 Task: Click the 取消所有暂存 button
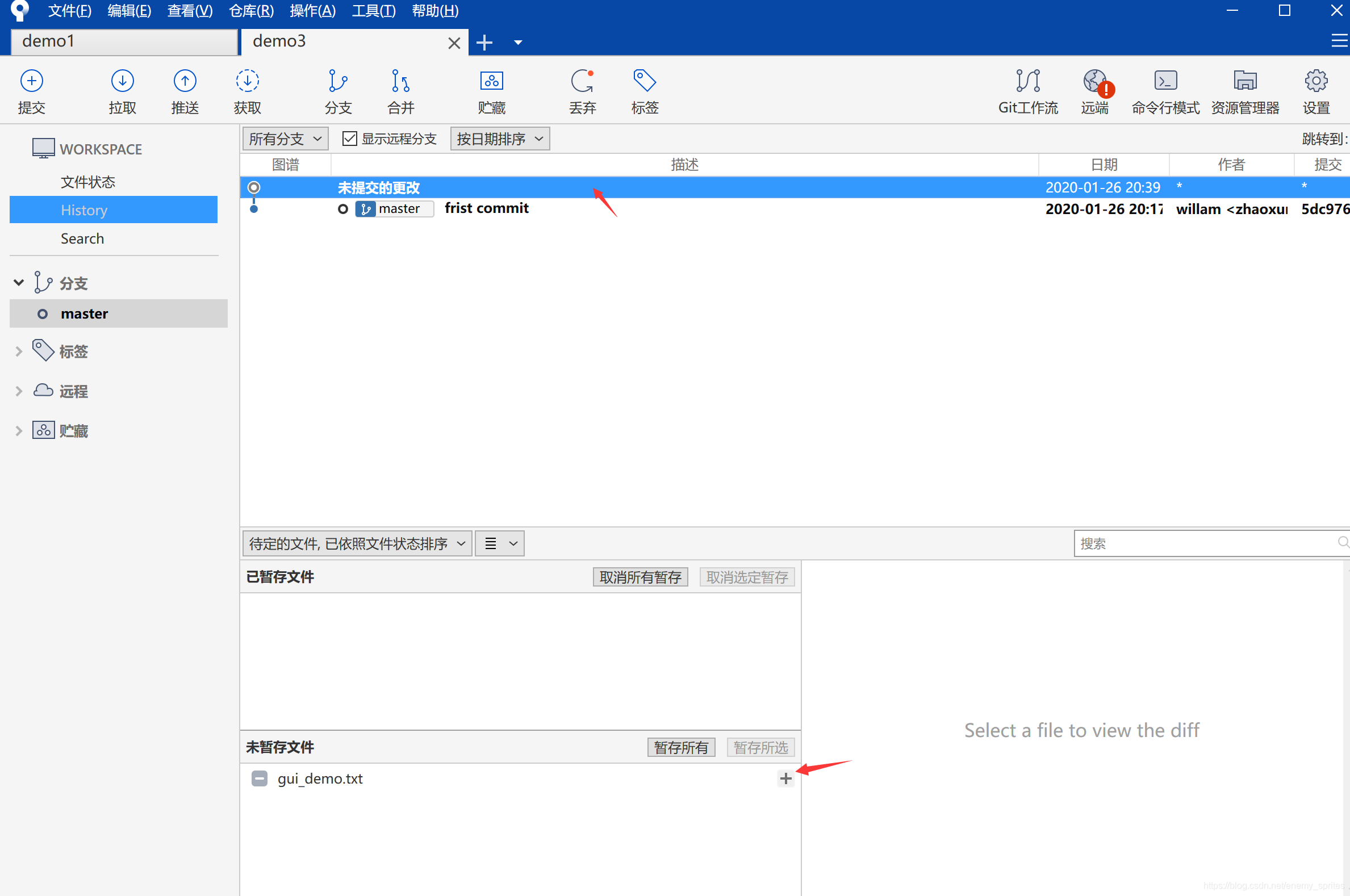click(640, 577)
